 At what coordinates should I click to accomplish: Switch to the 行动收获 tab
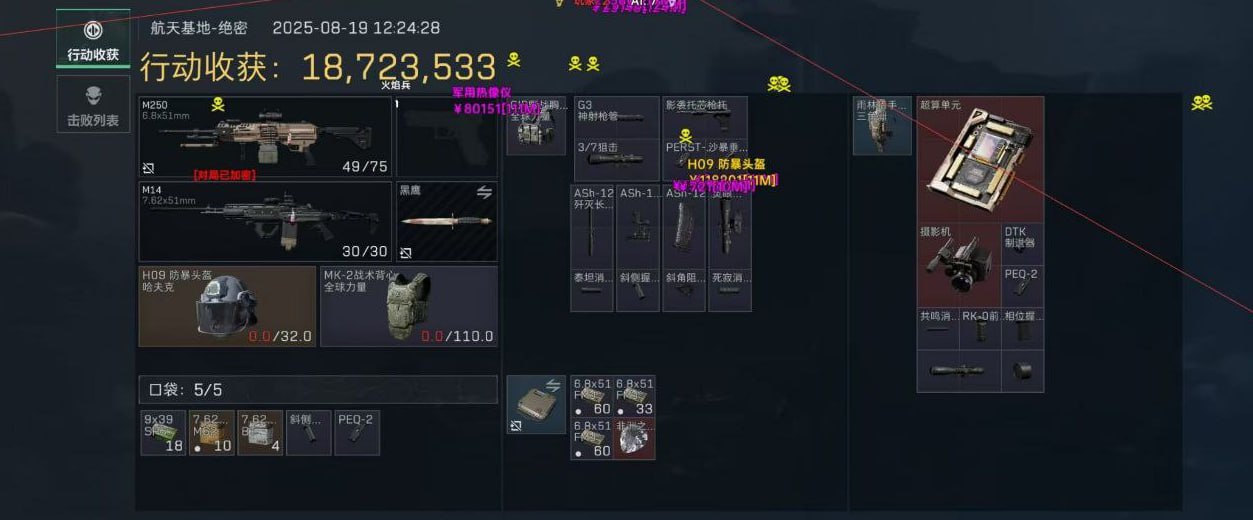[92, 39]
